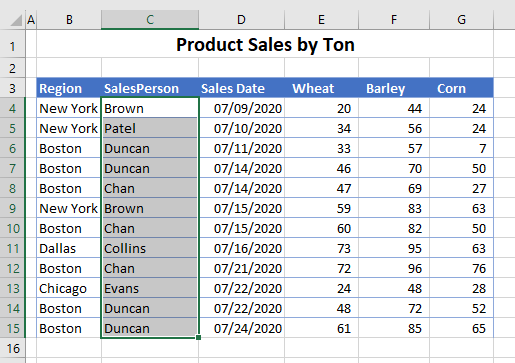Select column A header

31,20
